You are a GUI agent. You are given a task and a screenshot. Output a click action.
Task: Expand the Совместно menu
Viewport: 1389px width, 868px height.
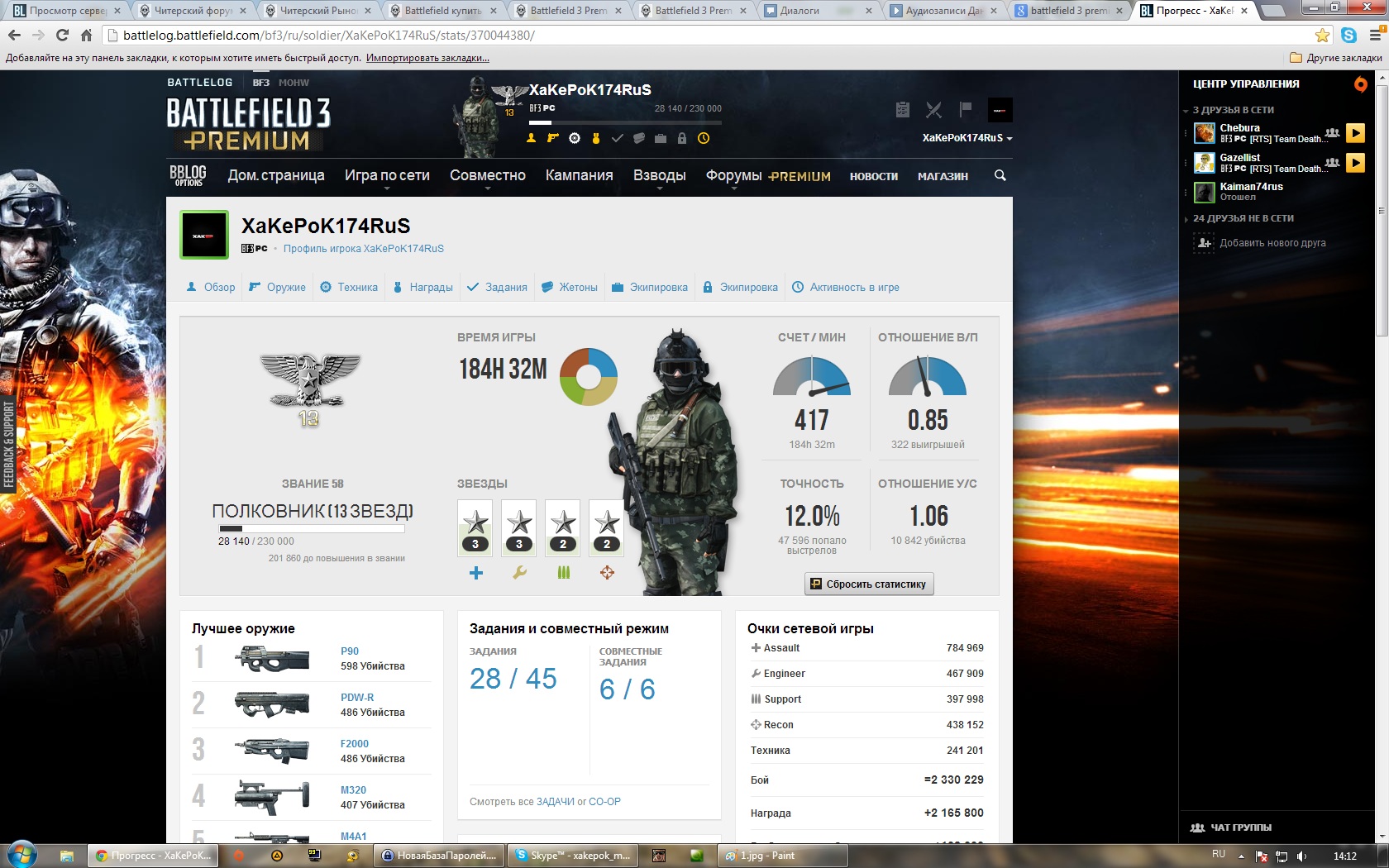(x=488, y=176)
